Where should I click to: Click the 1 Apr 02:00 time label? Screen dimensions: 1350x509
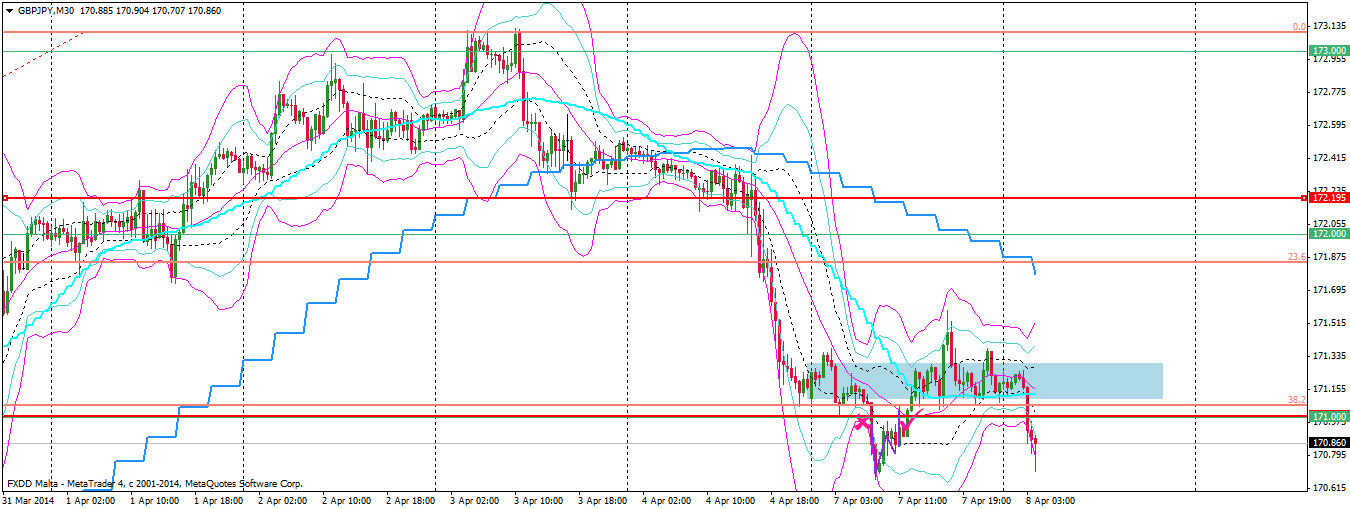point(91,499)
